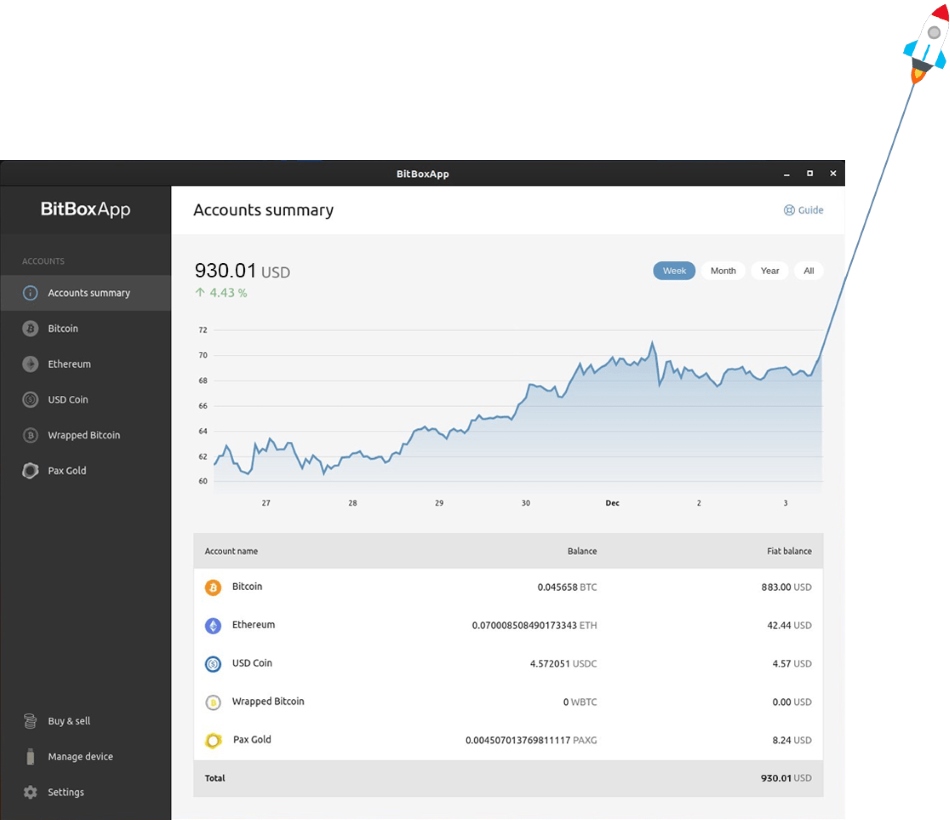The image size is (950, 820).
Task: Click the 0.045658 BTC balance
Action: click(567, 587)
